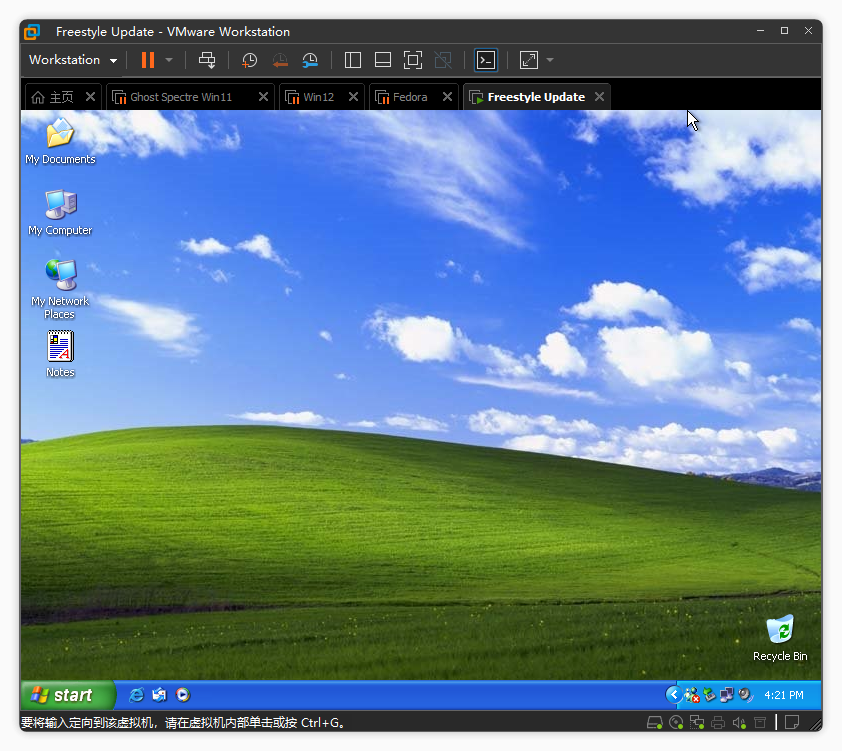Click the Windows XP start button

pyautogui.click(x=67, y=695)
